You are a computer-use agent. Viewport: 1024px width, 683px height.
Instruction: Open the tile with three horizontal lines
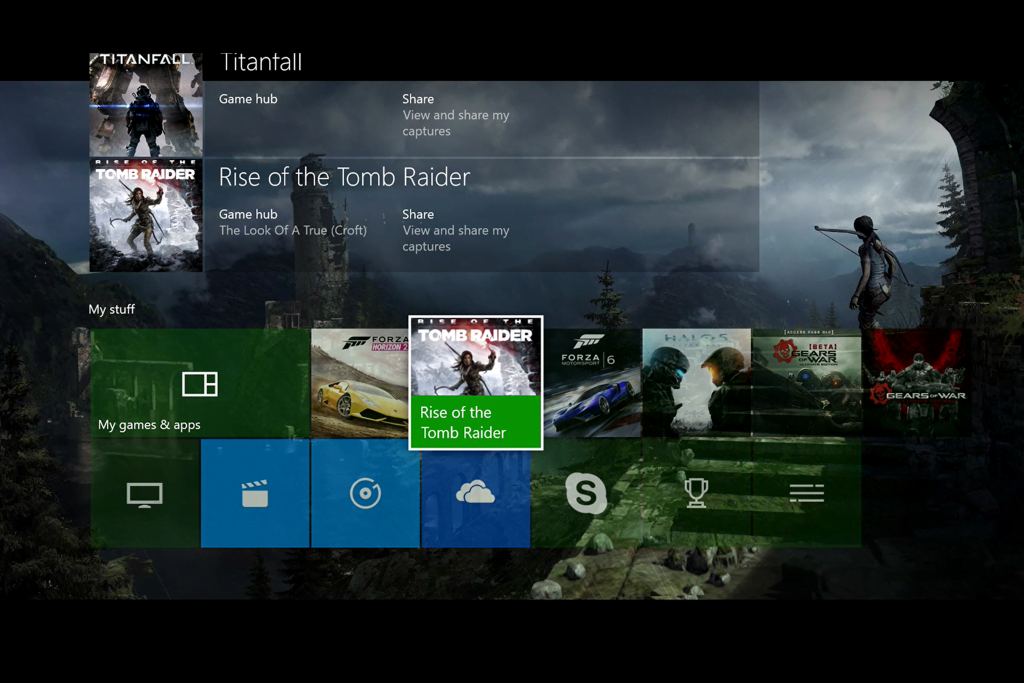click(x=807, y=493)
